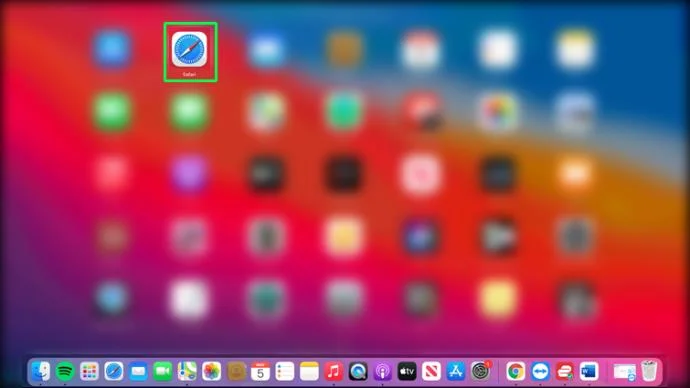Open the red app with green checkmark badge
Image resolution: width=690 pixels, height=388 pixels.
(565, 372)
